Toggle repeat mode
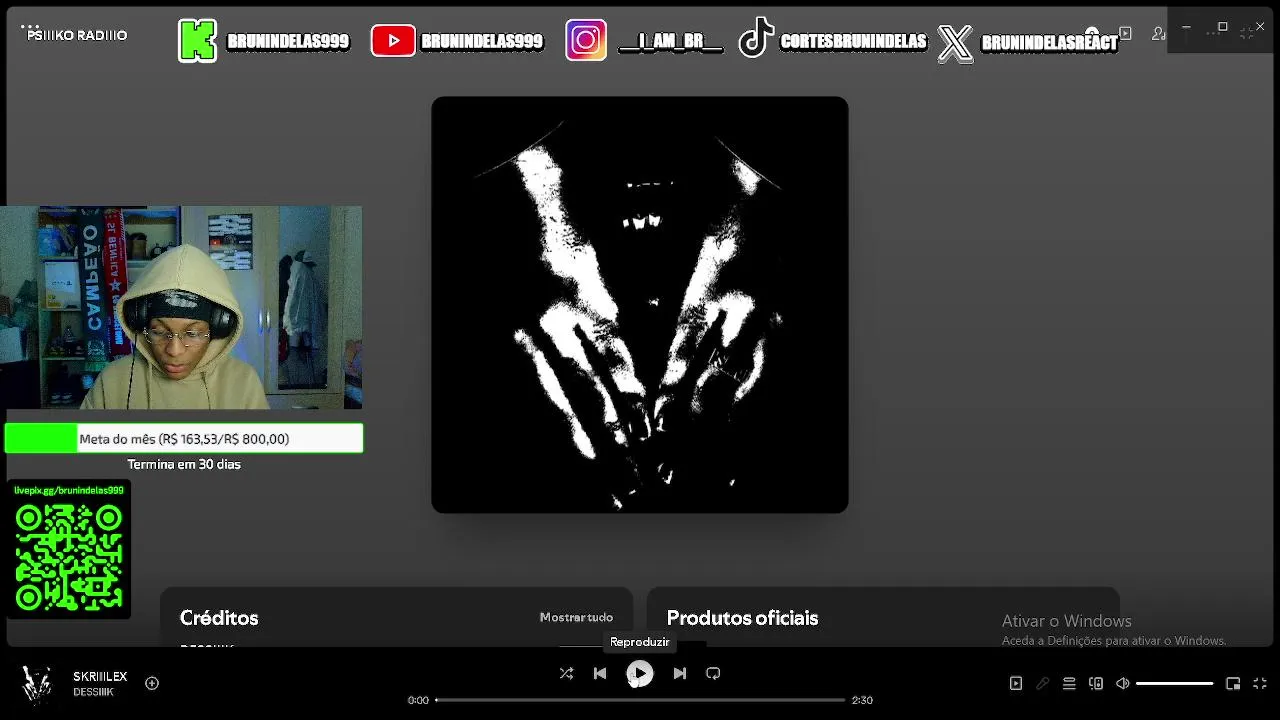This screenshot has height=720, width=1280. click(x=713, y=673)
